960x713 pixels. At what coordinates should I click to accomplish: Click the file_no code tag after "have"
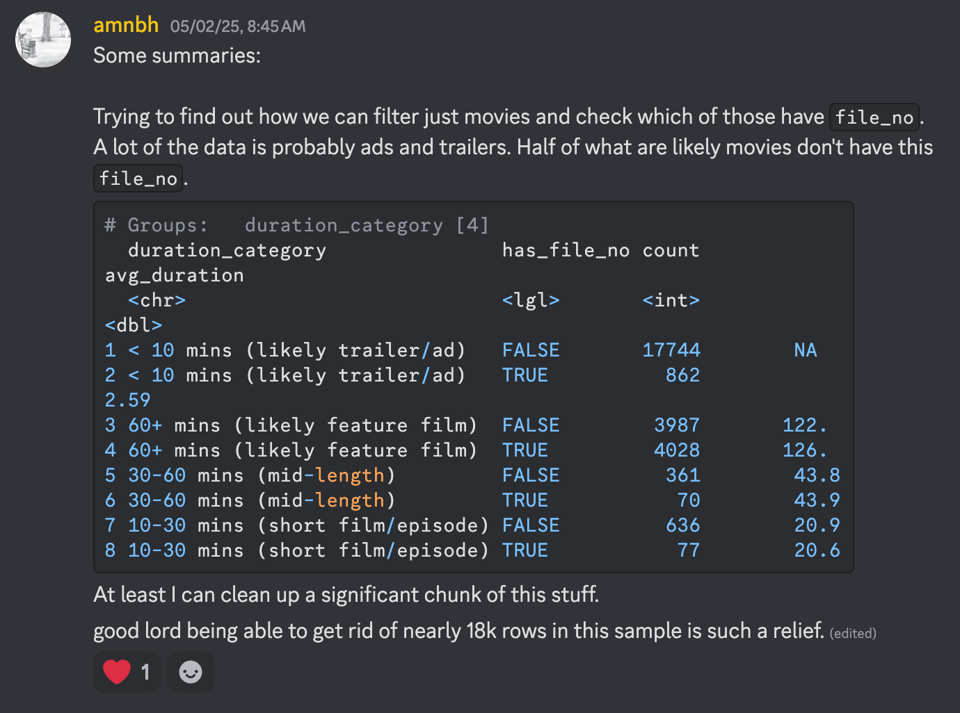(874, 117)
